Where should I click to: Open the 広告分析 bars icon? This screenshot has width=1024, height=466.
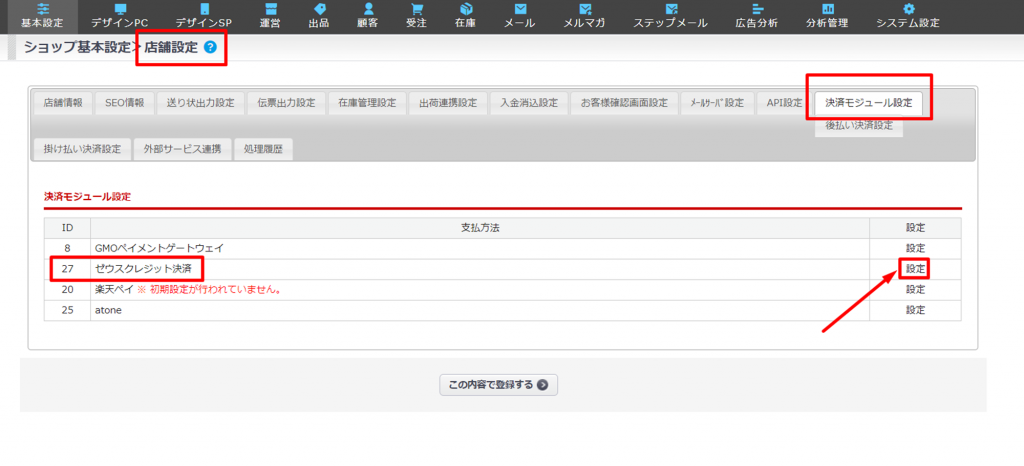point(757,9)
